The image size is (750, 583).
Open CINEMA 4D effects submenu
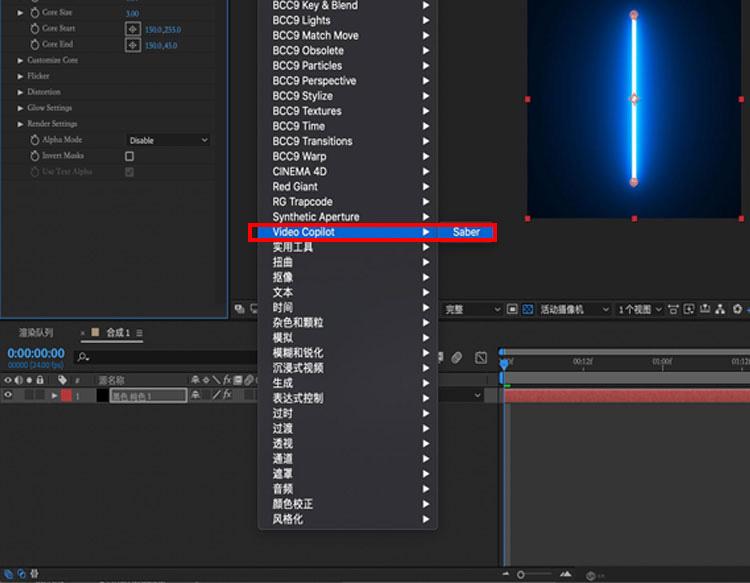click(x=348, y=171)
